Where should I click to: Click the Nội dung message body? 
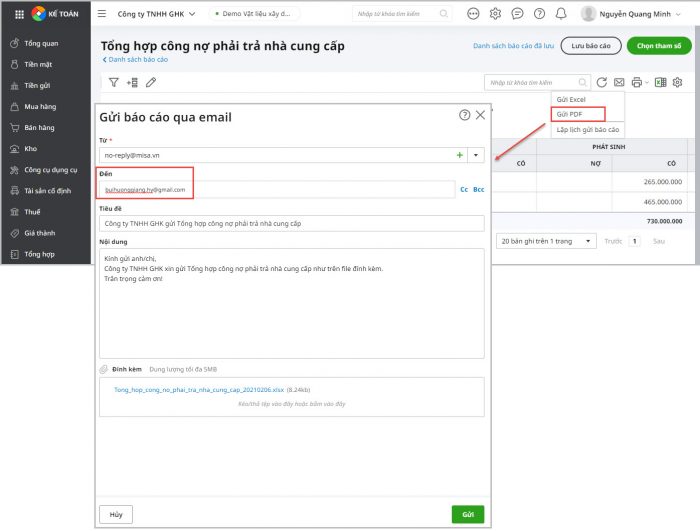[292, 303]
